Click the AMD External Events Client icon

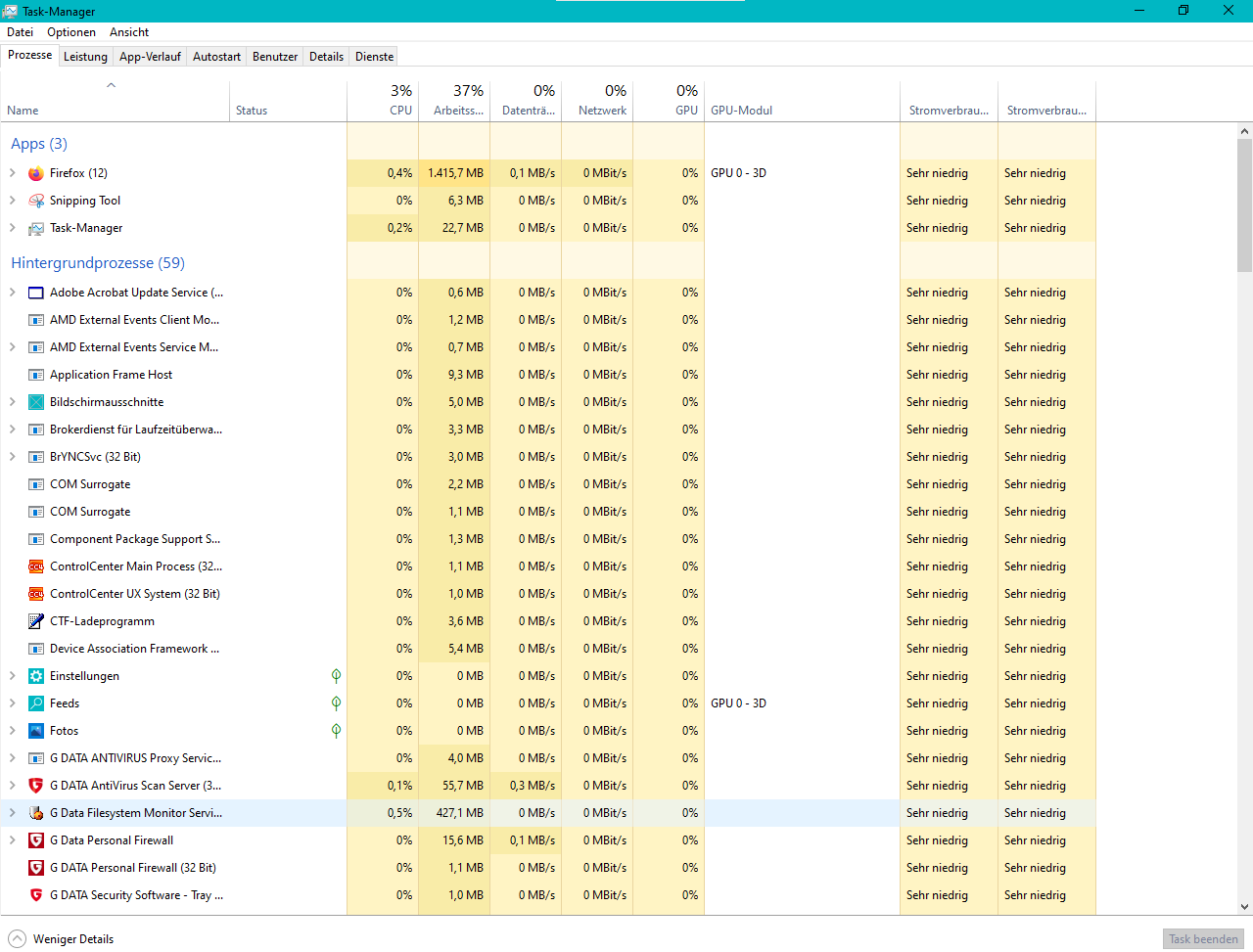click(36, 320)
